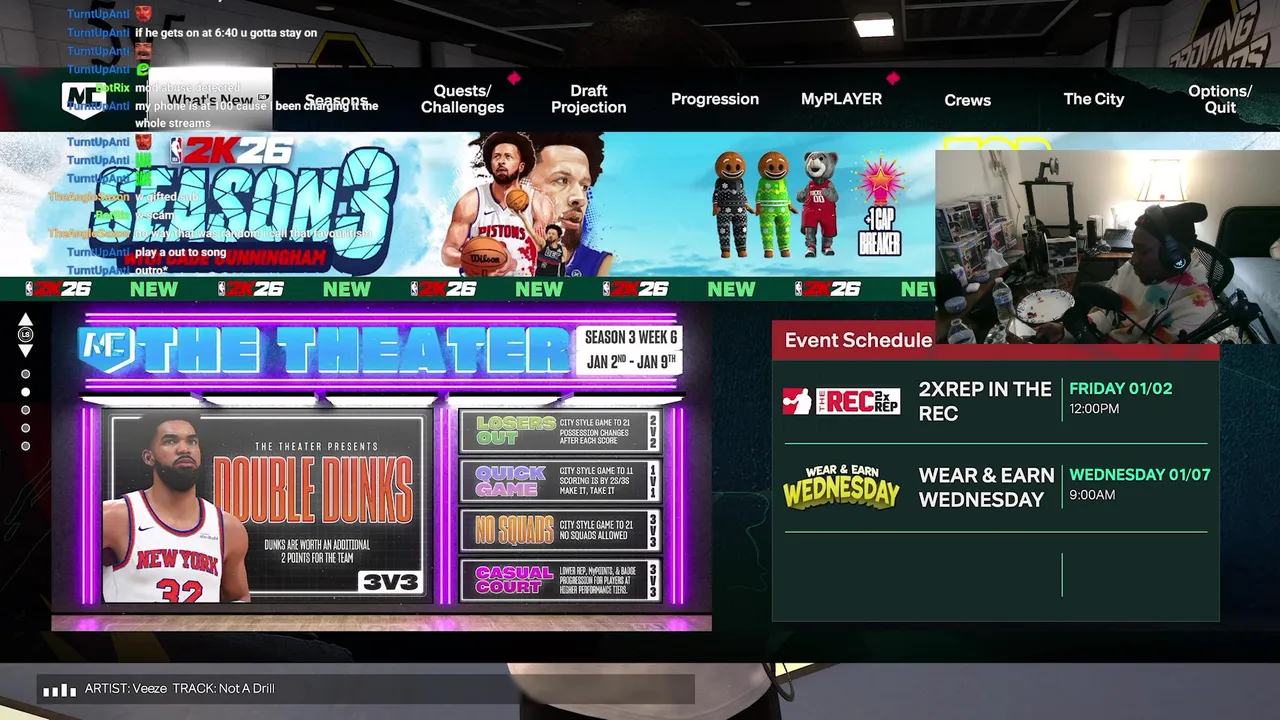Viewport: 1280px width, 720px height.
Task: Open The City tab
Action: pyautogui.click(x=1093, y=99)
